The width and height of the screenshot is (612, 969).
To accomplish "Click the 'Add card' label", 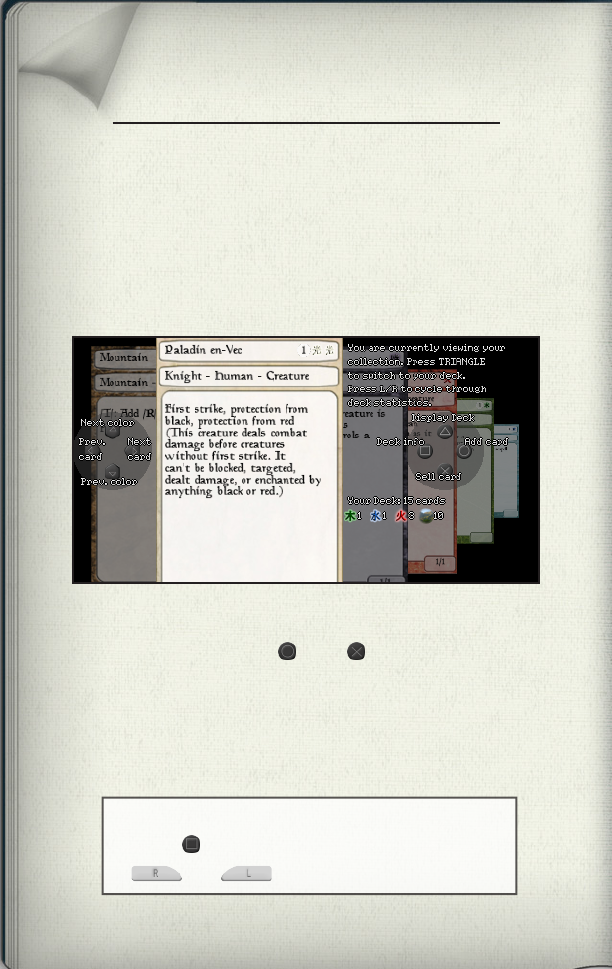I will point(486,442).
